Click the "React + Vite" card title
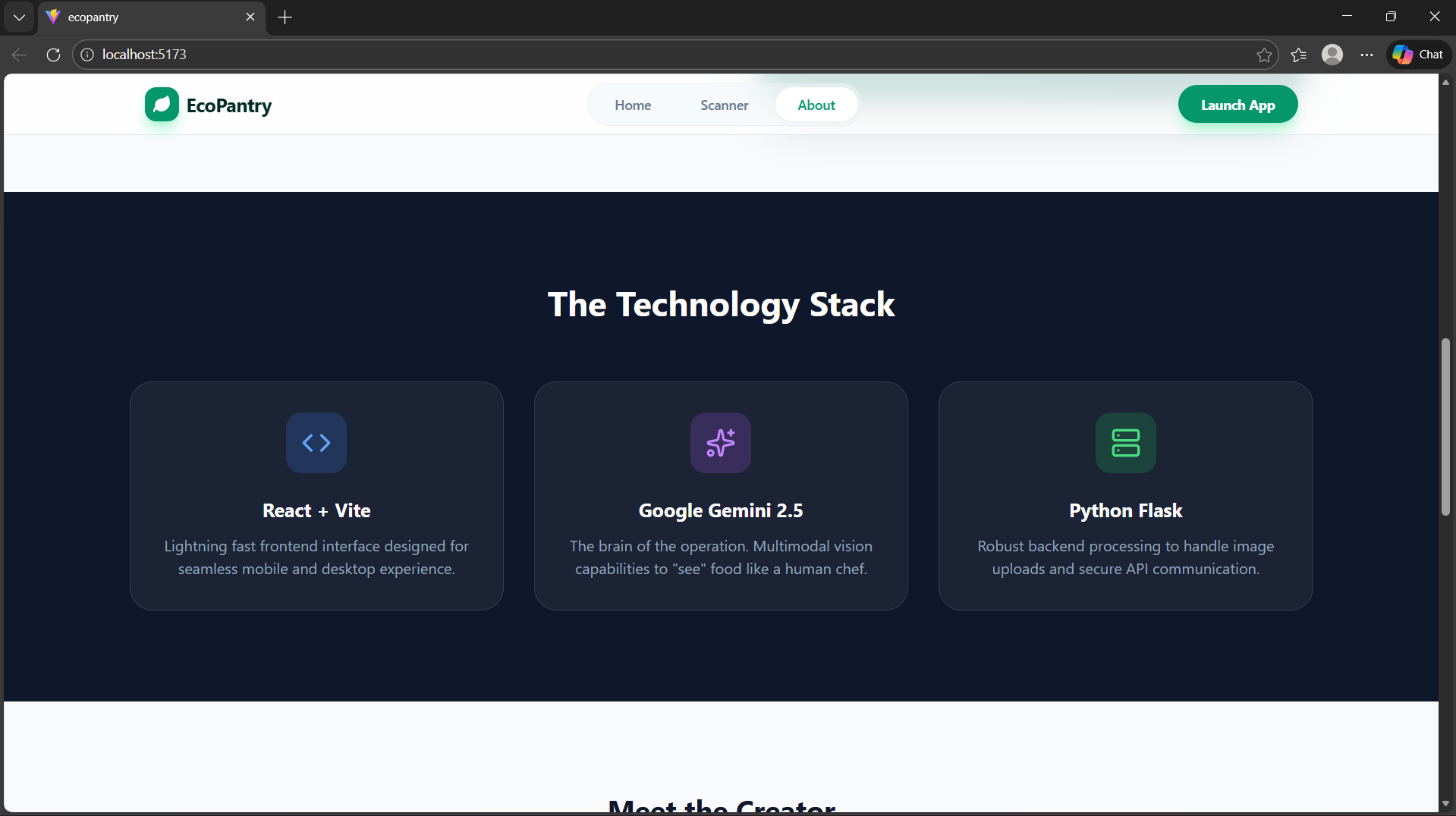 (316, 510)
